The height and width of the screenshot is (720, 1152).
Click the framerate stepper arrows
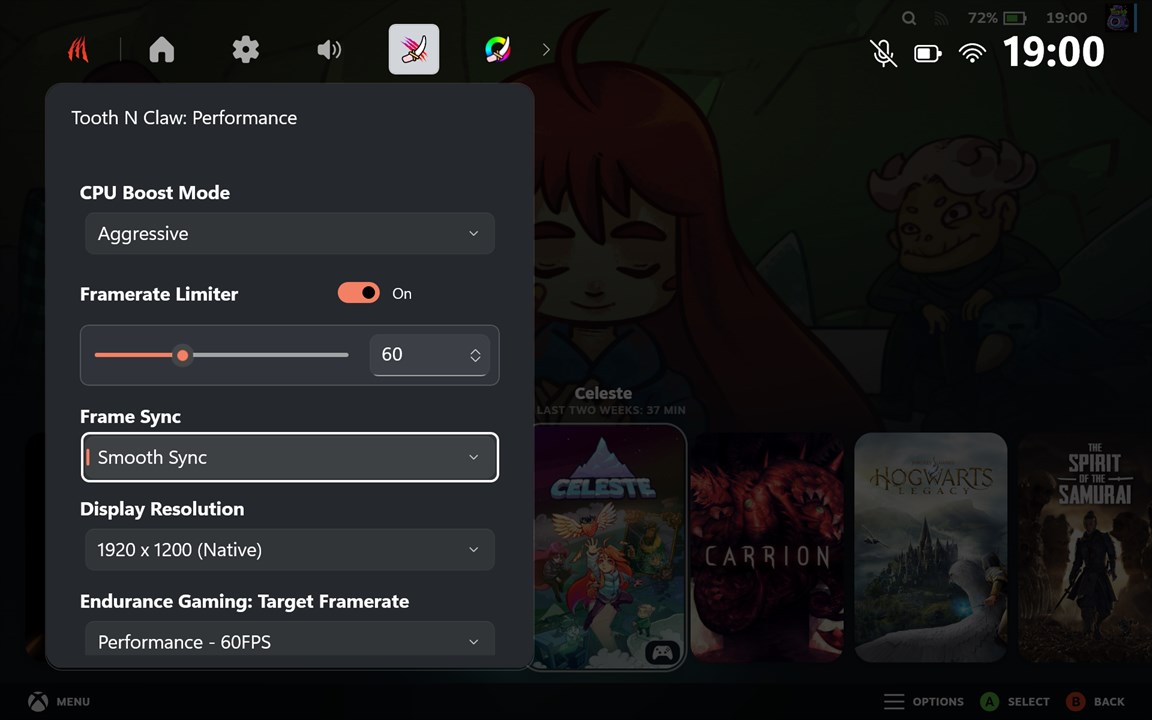pos(475,356)
